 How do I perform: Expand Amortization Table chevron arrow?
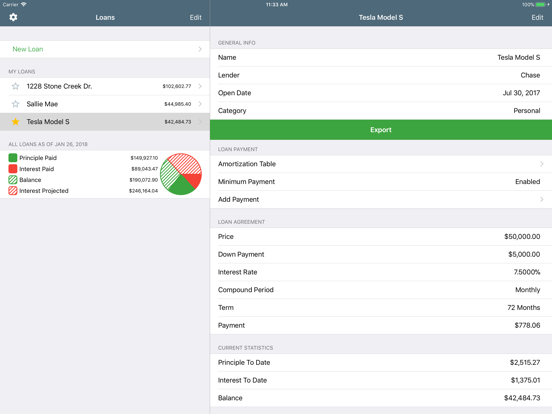(541, 164)
